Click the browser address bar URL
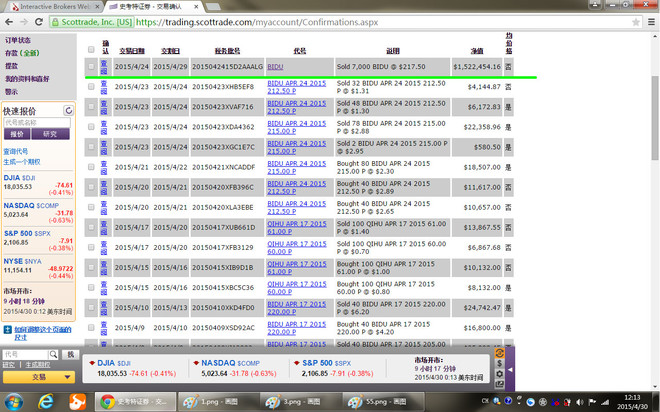This screenshot has width=660, height=412. [x=257, y=22]
